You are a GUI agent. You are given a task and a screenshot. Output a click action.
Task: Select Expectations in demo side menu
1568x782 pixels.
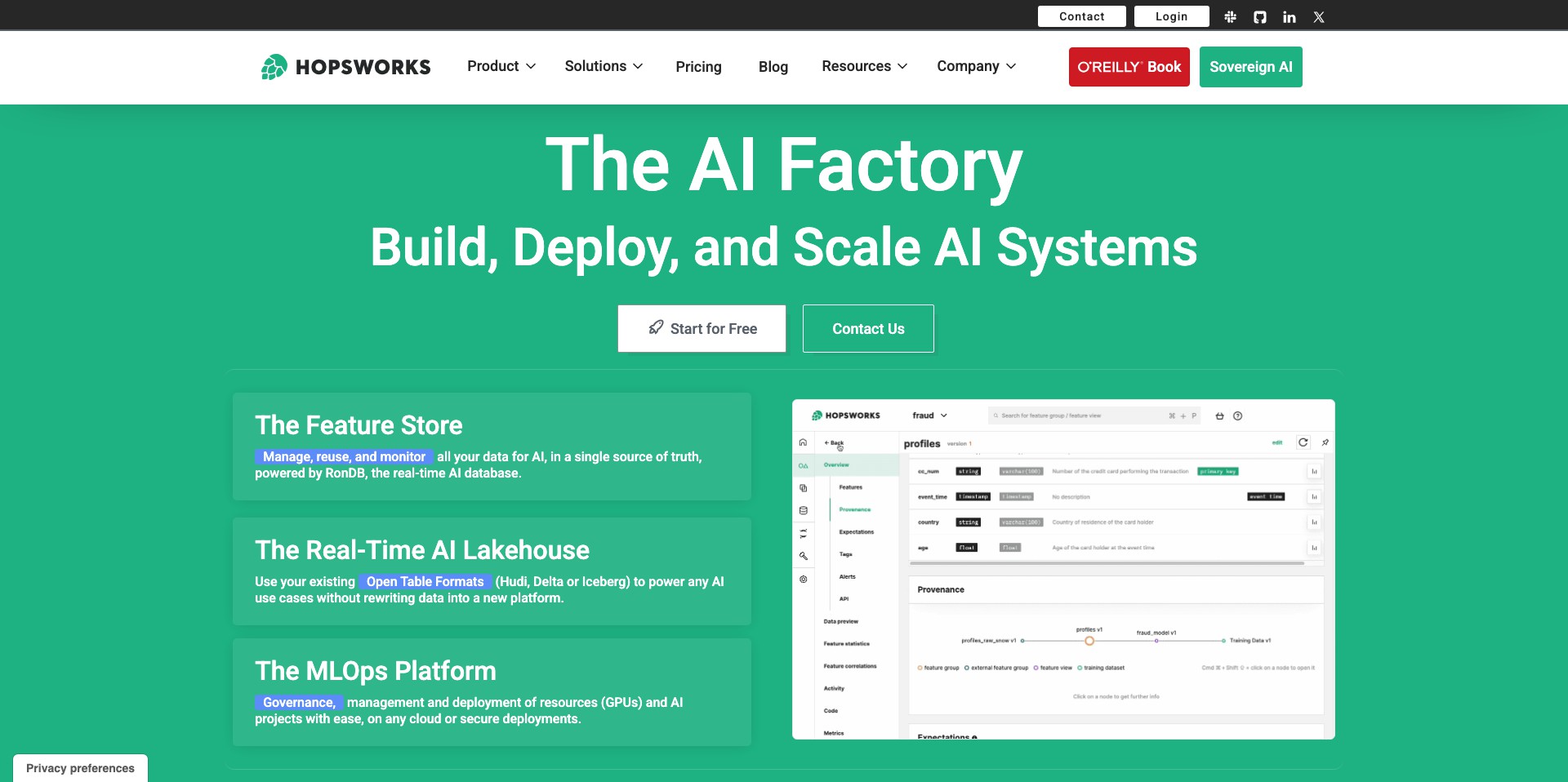(x=856, y=532)
